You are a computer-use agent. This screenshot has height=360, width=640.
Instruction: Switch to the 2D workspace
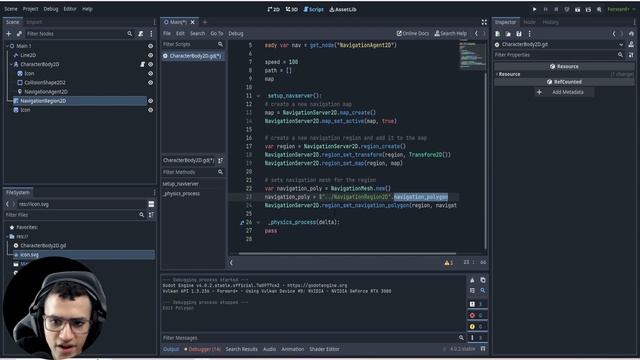(x=273, y=9)
